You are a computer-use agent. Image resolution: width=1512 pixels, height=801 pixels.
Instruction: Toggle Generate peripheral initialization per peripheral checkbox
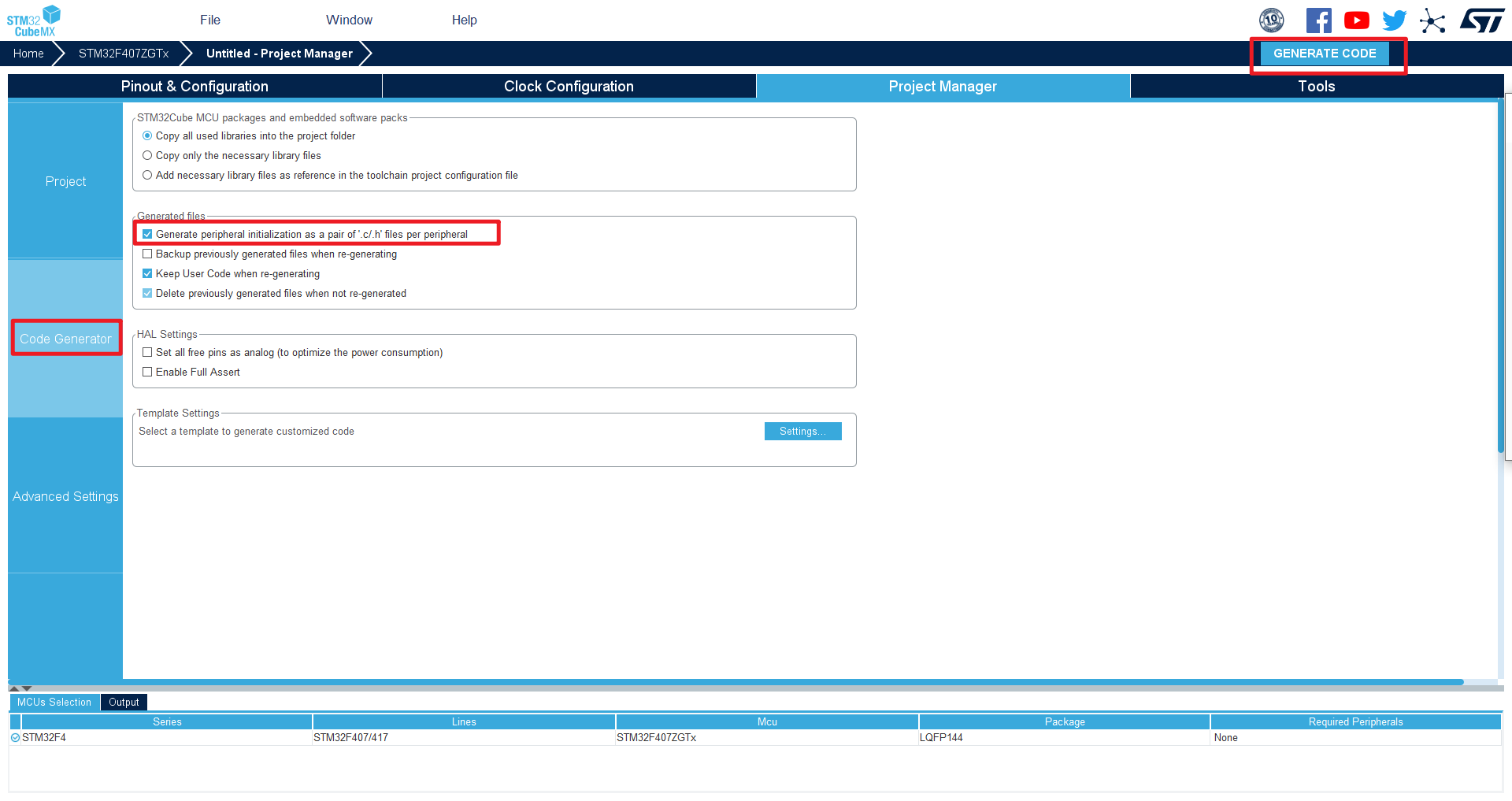click(x=147, y=235)
